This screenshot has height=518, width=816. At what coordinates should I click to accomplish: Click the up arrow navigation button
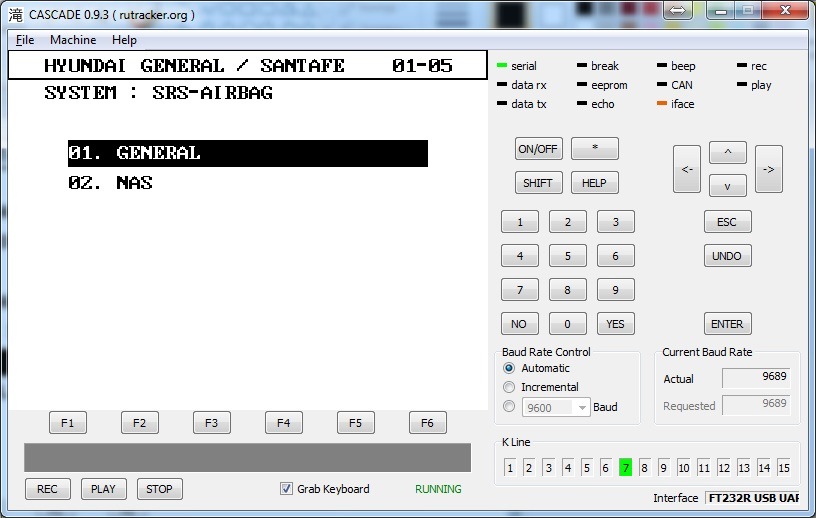(x=728, y=152)
